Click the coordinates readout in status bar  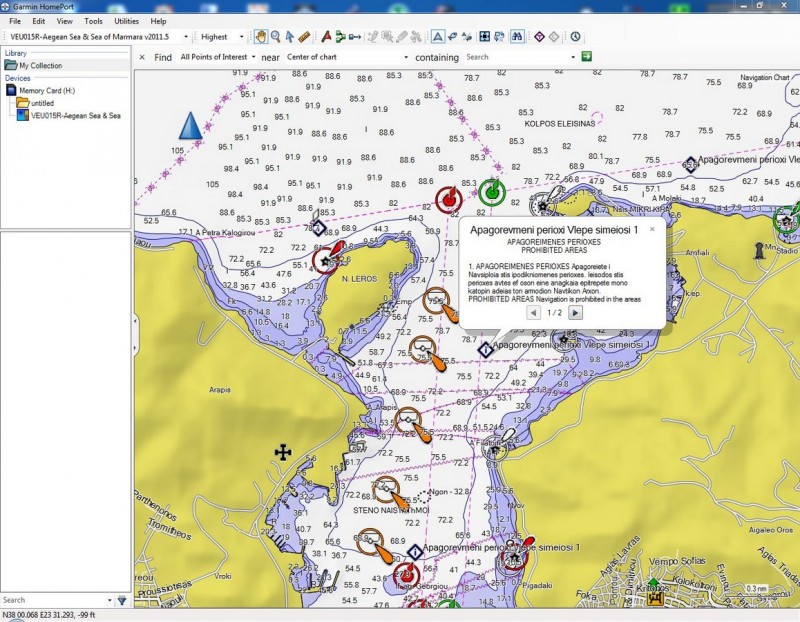coord(49,615)
